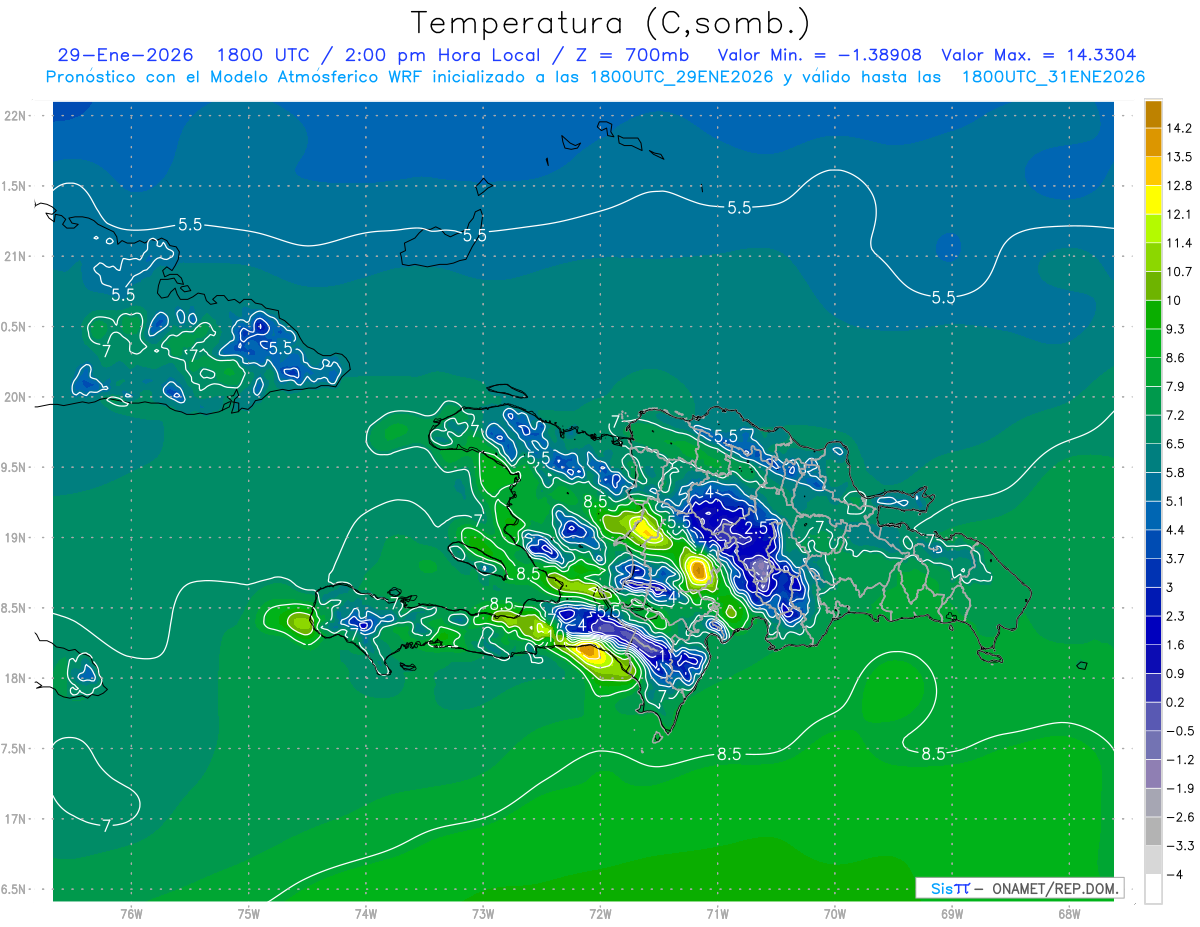The width and height of the screenshot is (1200, 927).
Task: Select the date text '29-Ene-2026'
Action: [x=124, y=55]
